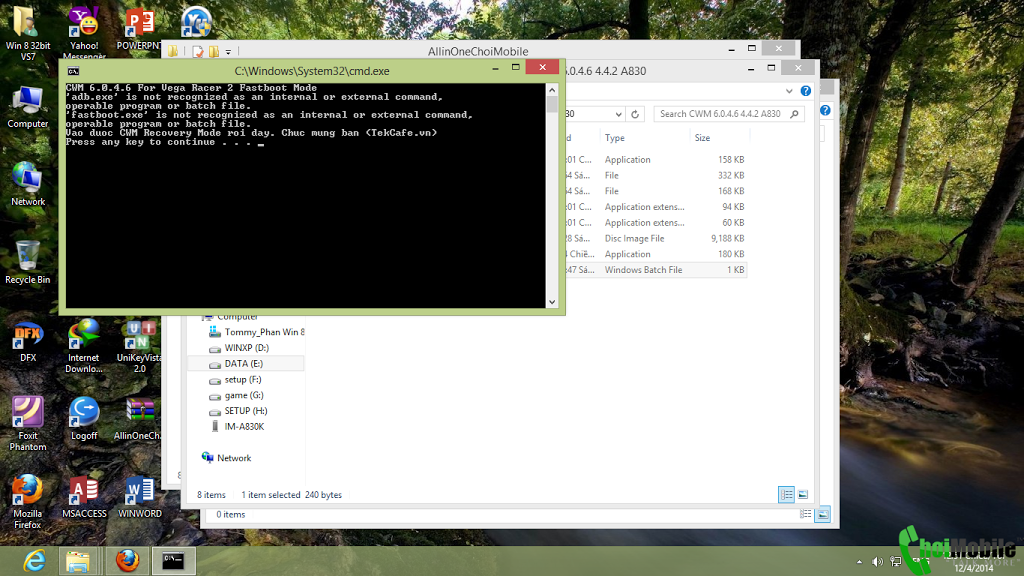Show hidden tray icons arrow
The width and height of the screenshot is (1024, 576).
859,562
